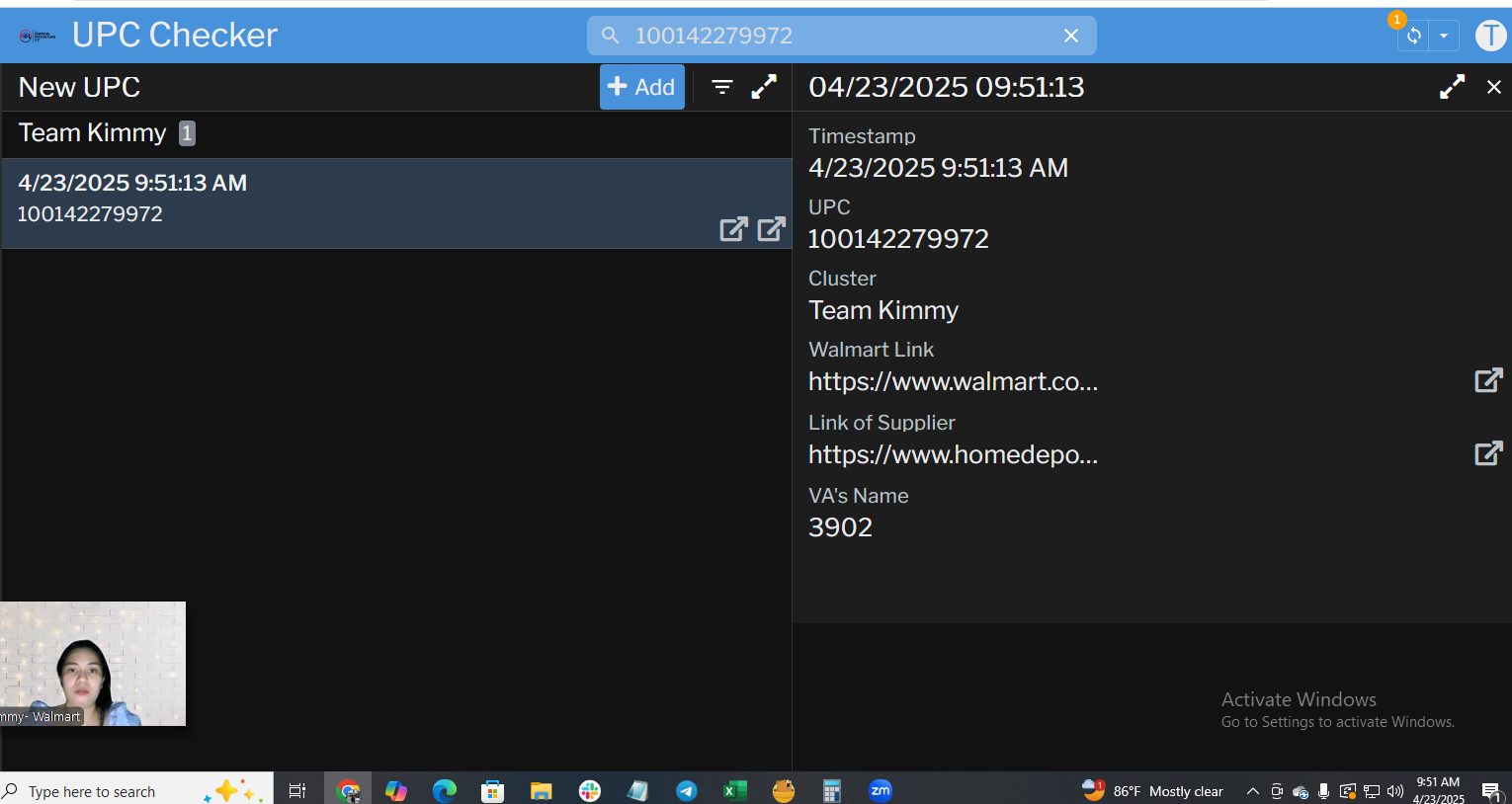Viewport: 1512px width, 804px height.
Task: Open the filter options in New UPC
Action: (722, 87)
